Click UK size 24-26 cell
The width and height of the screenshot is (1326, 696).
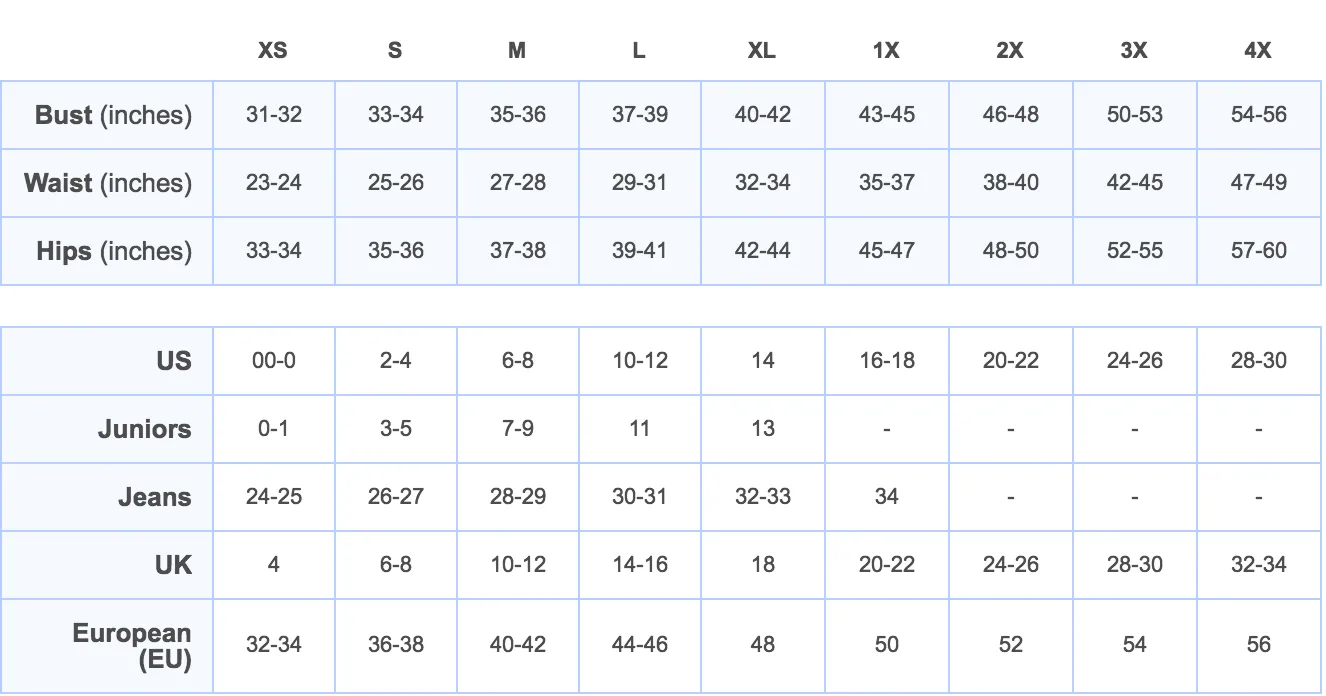(1011, 565)
